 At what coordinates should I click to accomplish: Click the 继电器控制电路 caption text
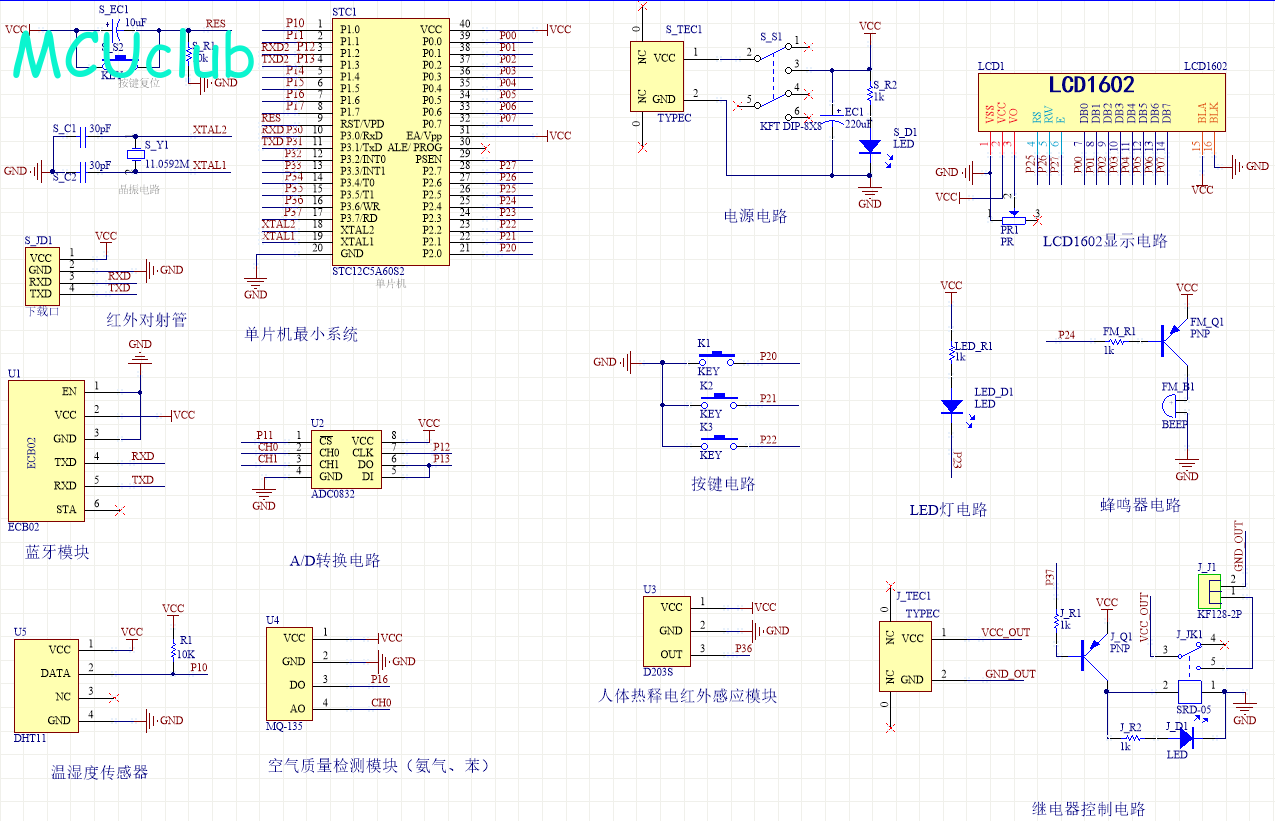(x=1089, y=809)
